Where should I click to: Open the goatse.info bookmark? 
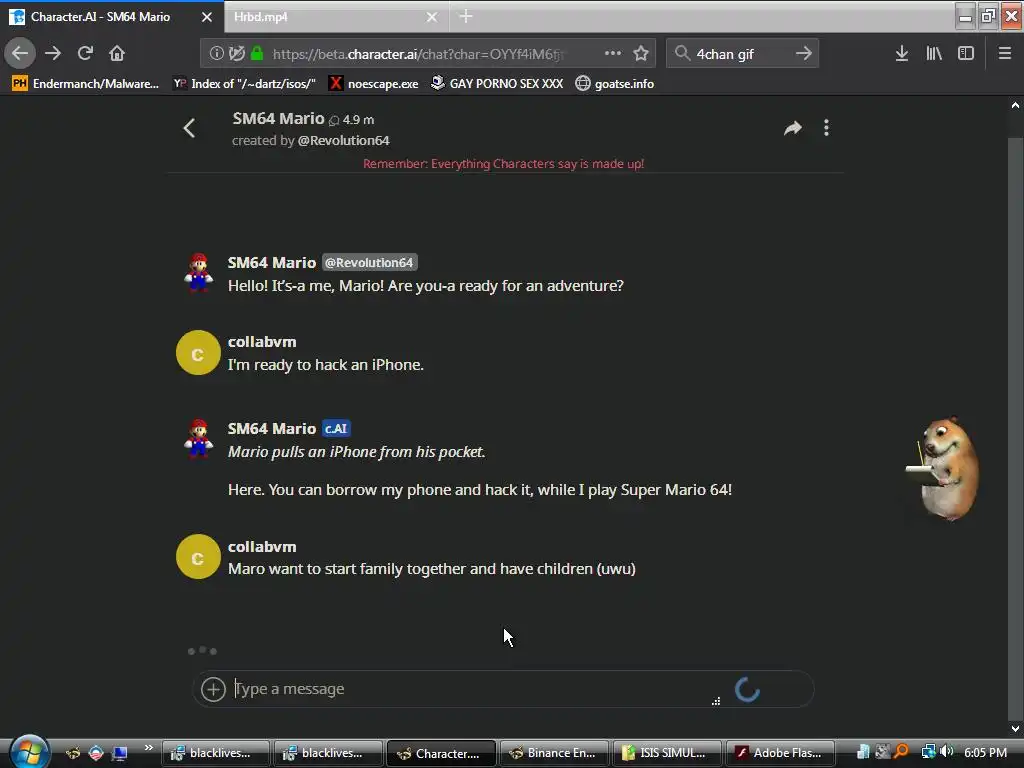tap(615, 84)
